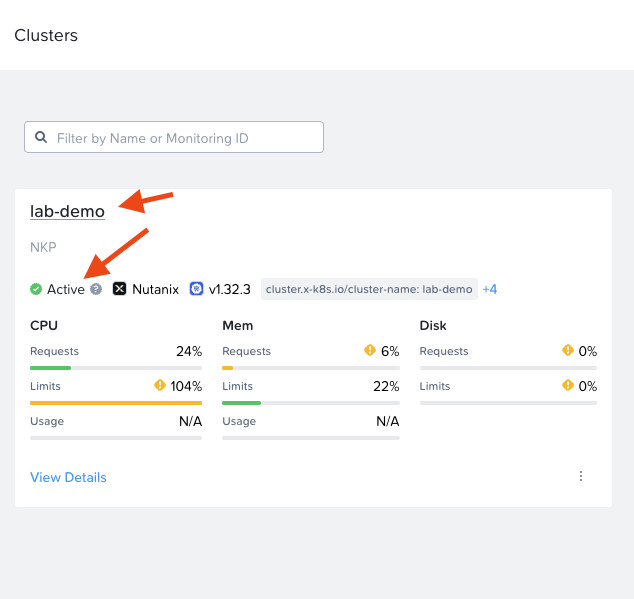
Task: Click the View Details link
Action: pyautogui.click(x=68, y=477)
